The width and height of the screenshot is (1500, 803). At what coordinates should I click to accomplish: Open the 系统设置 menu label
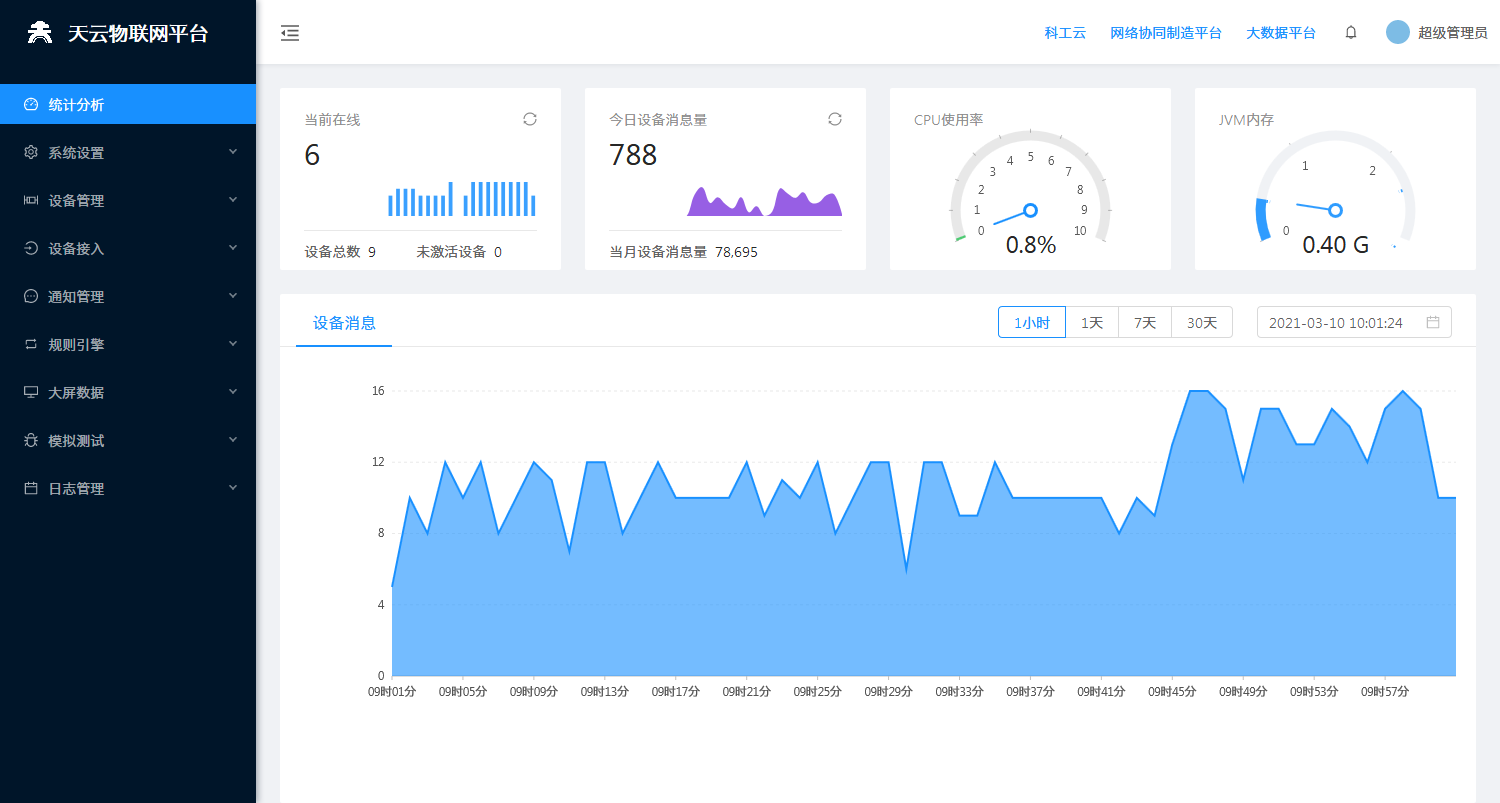point(76,153)
